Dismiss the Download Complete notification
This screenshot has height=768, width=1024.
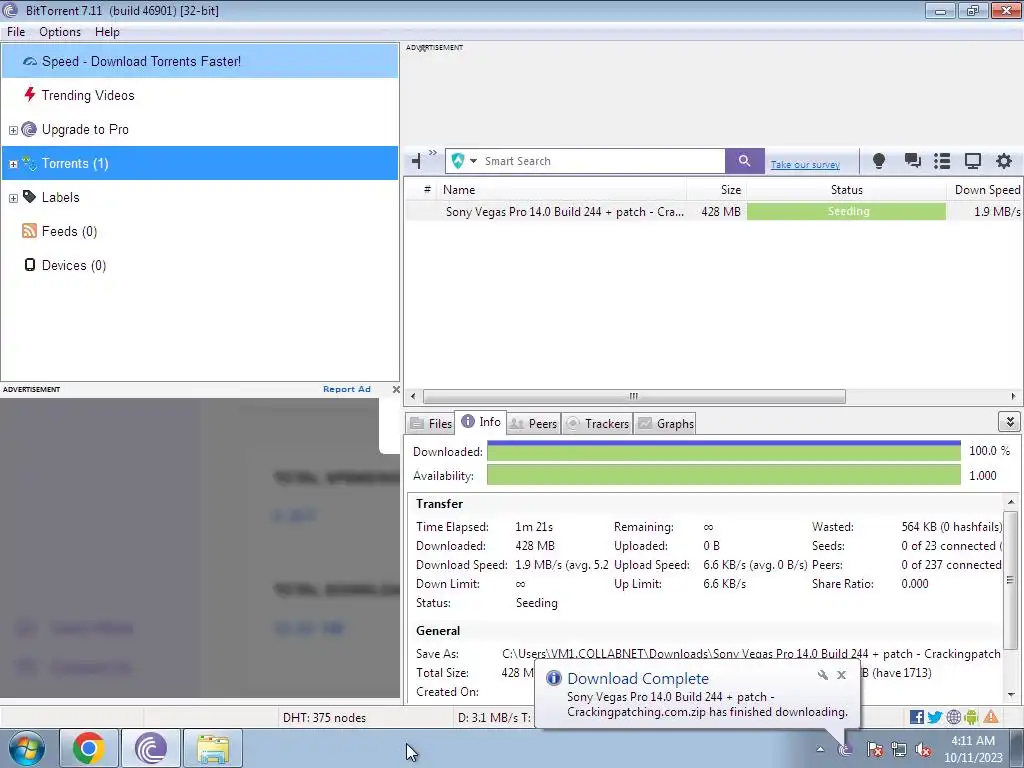coord(842,675)
